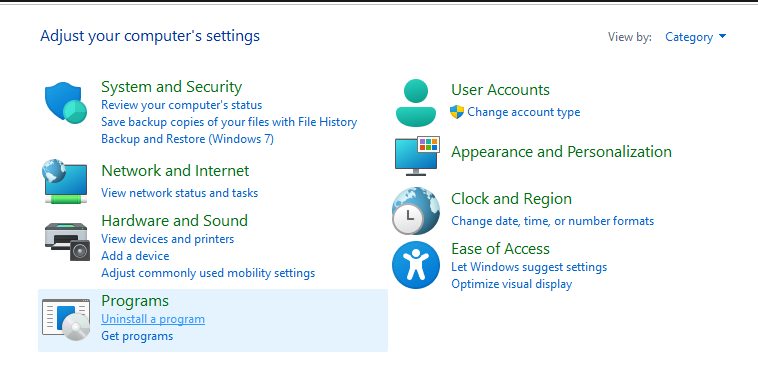Click Backup and Restore (Windows 7)

coord(188,139)
